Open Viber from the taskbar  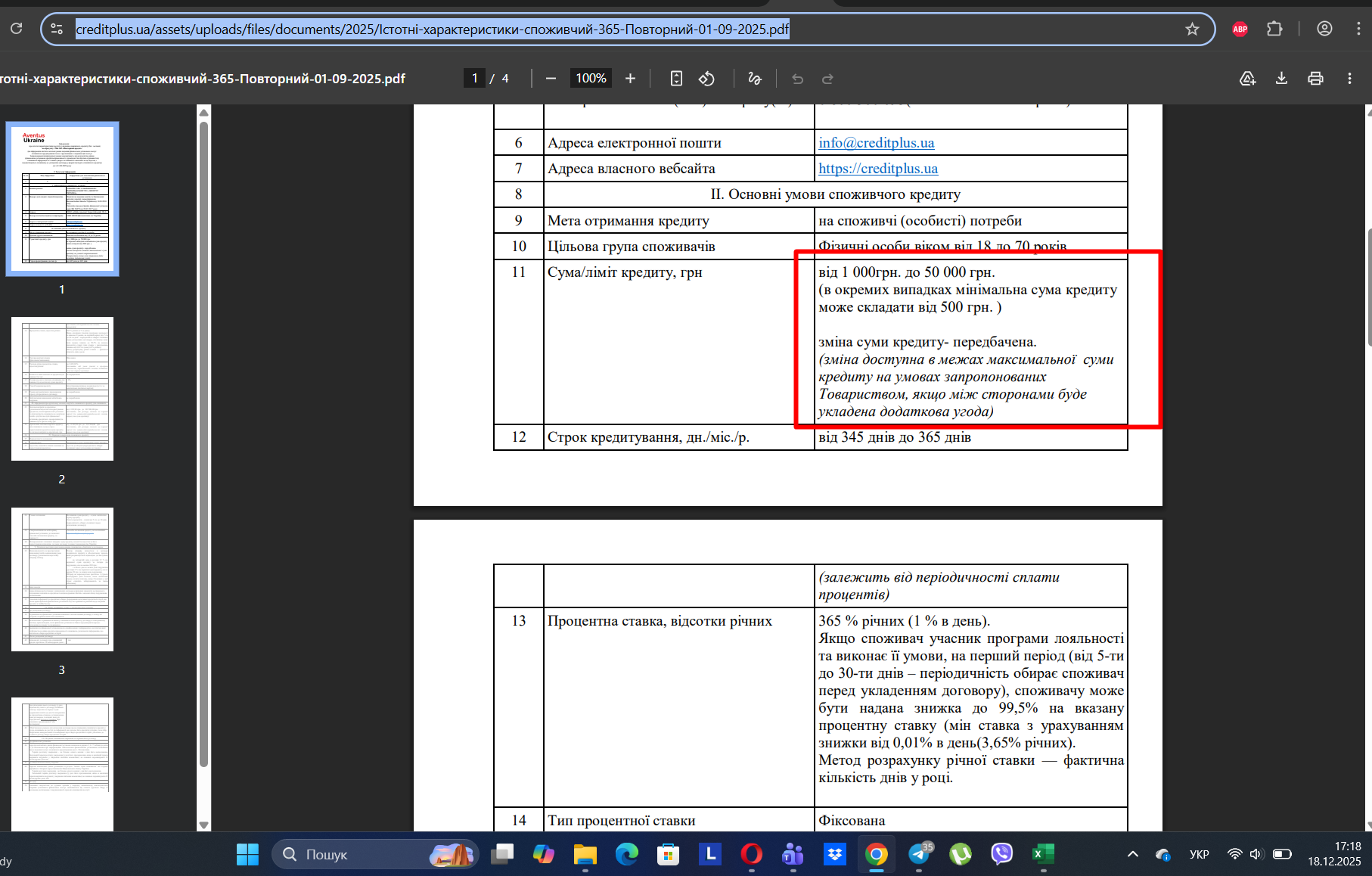[1001, 854]
